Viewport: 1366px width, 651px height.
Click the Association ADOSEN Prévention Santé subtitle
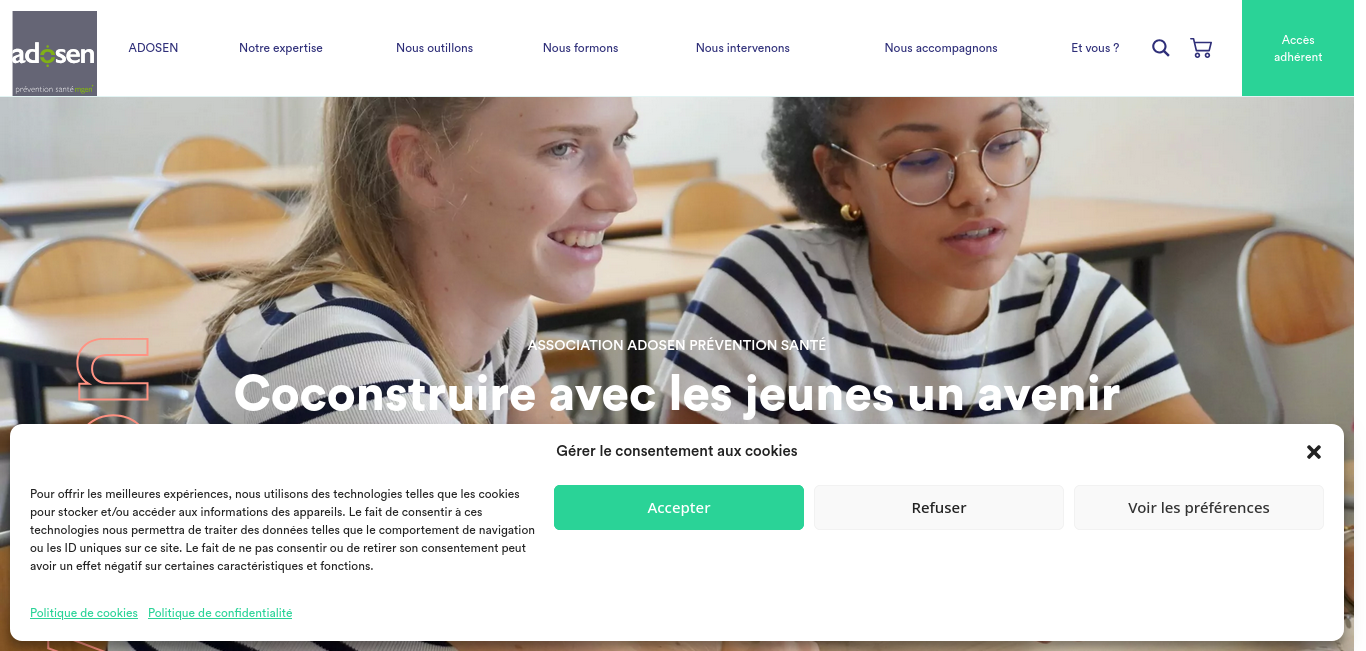tap(677, 345)
